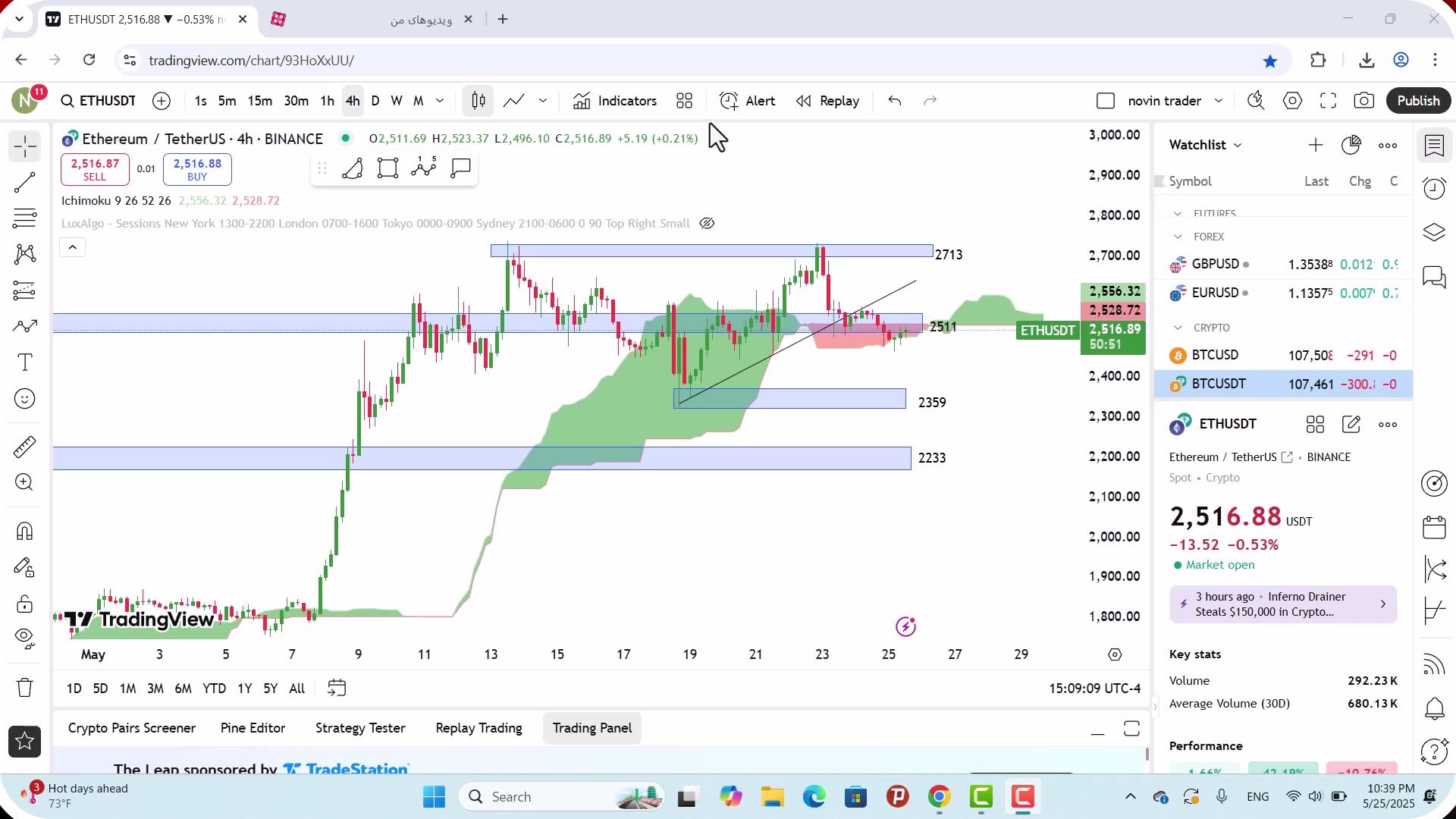Click the Publish button
The width and height of the screenshot is (1456, 819).
(x=1418, y=101)
